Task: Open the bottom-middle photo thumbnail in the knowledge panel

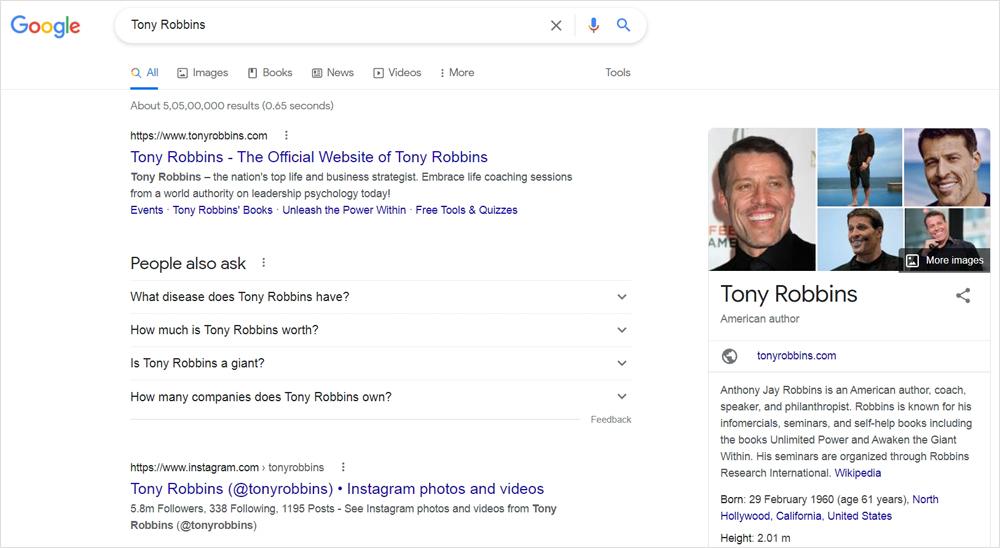Action: pos(860,239)
